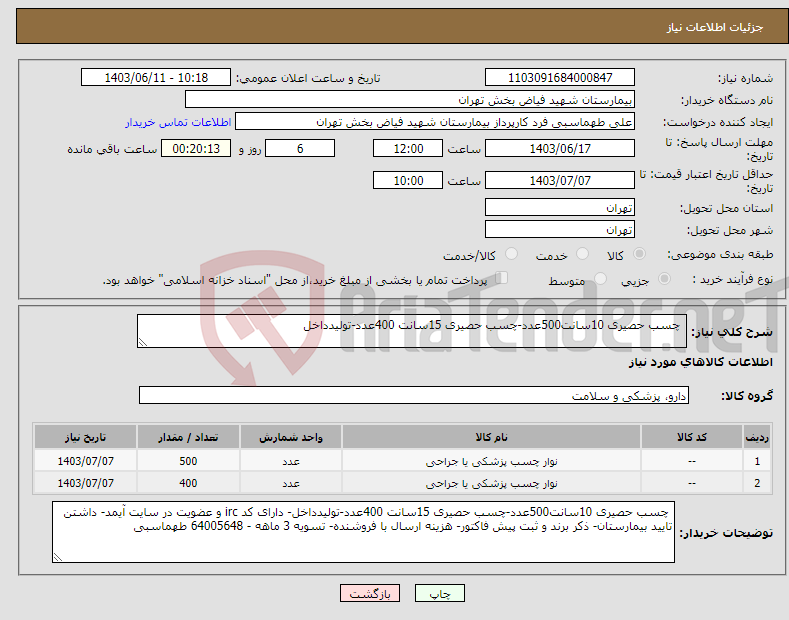Click row 1 date 1403/07/07 cell
This screenshot has height=620, width=789.
click(86, 461)
